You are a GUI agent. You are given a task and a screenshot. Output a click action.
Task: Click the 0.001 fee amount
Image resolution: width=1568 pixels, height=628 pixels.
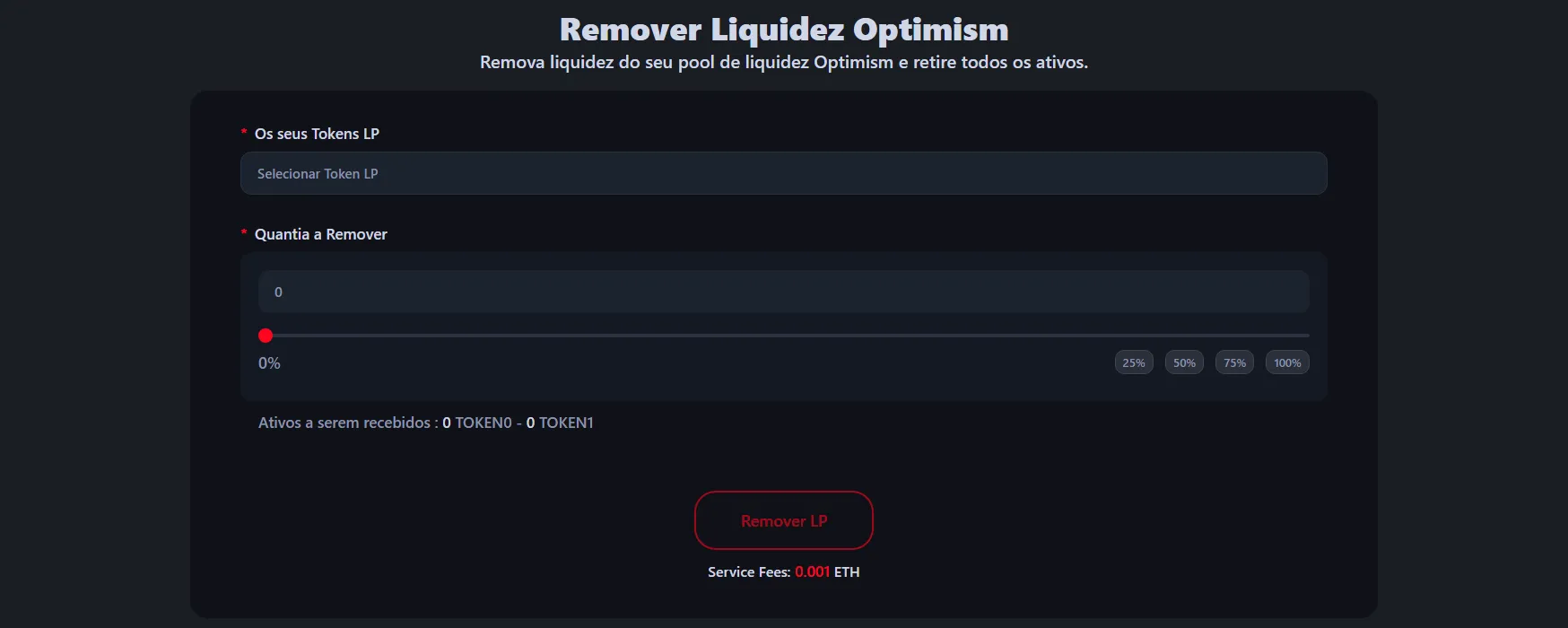click(812, 571)
